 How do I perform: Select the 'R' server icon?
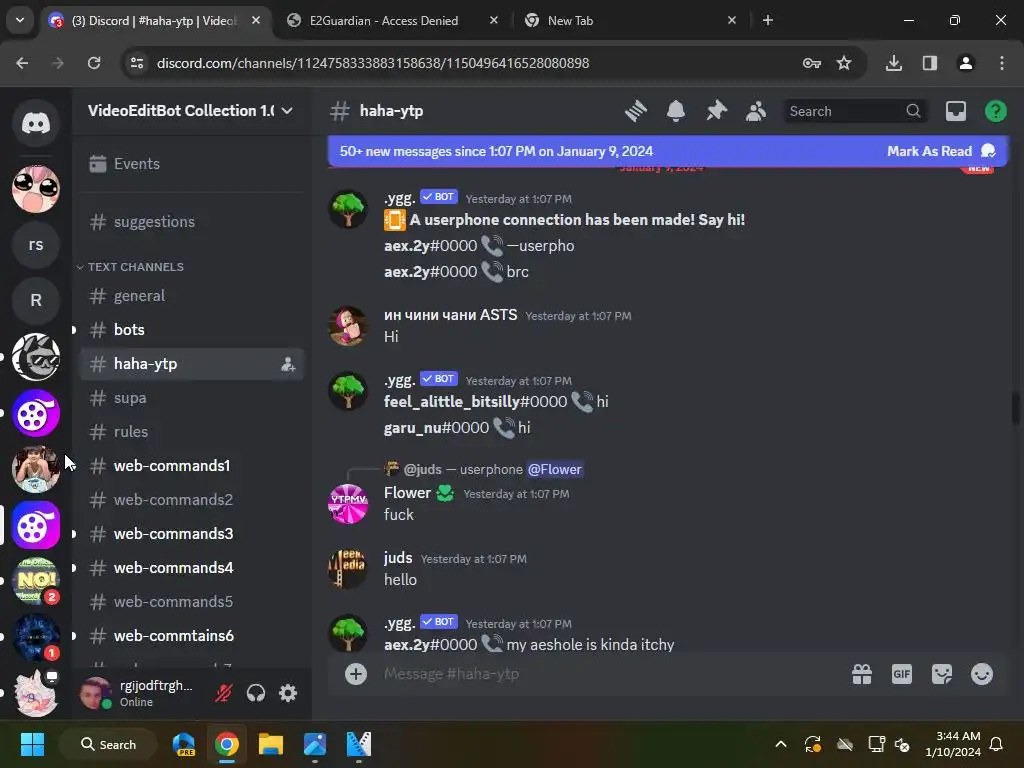click(x=36, y=300)
